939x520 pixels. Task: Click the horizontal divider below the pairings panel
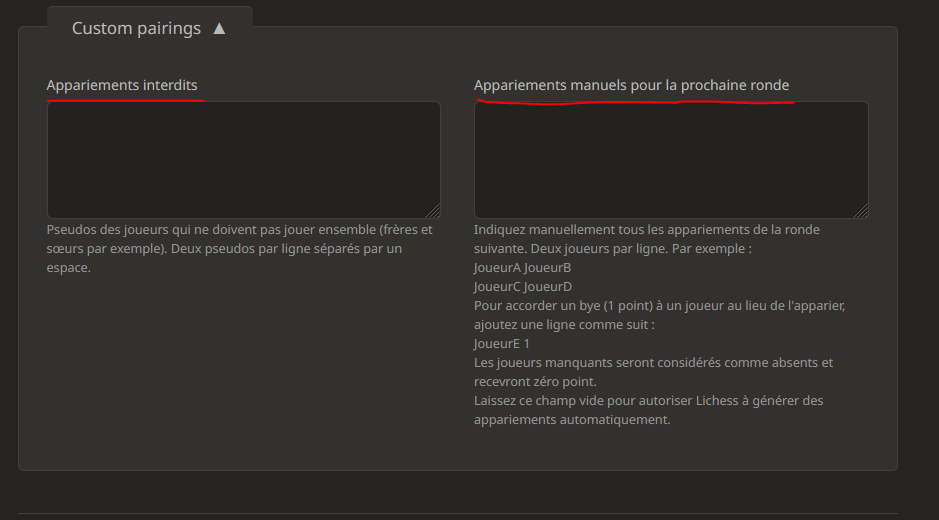click(x=458, y=514)
